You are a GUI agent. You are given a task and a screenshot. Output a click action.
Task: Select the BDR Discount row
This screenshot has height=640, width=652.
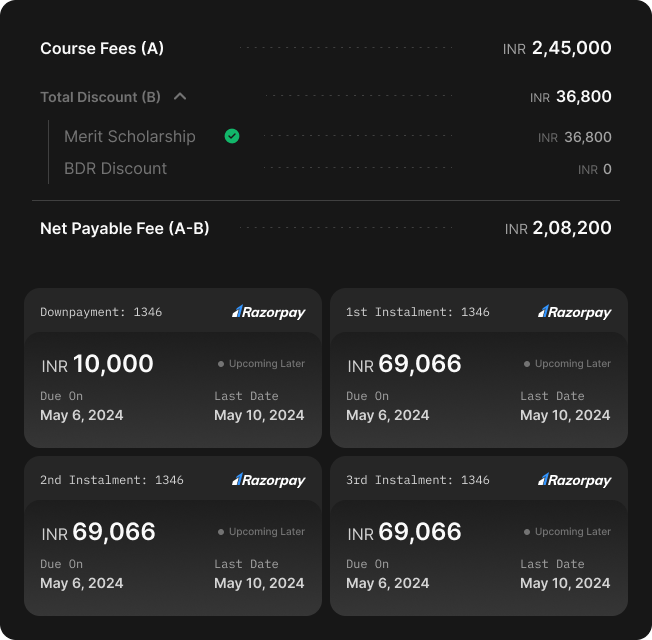[338, 168]
